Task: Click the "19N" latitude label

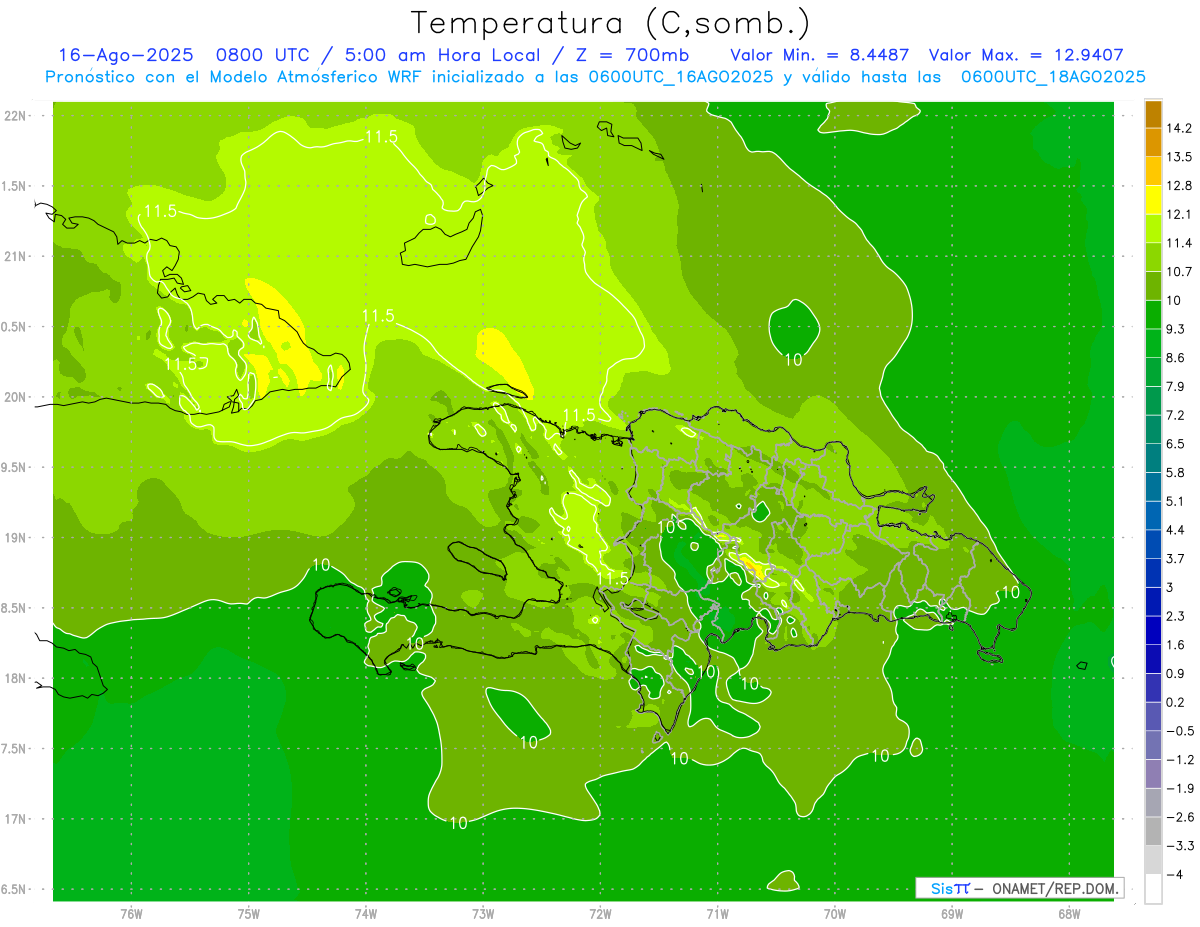Action: coord(16,538)
